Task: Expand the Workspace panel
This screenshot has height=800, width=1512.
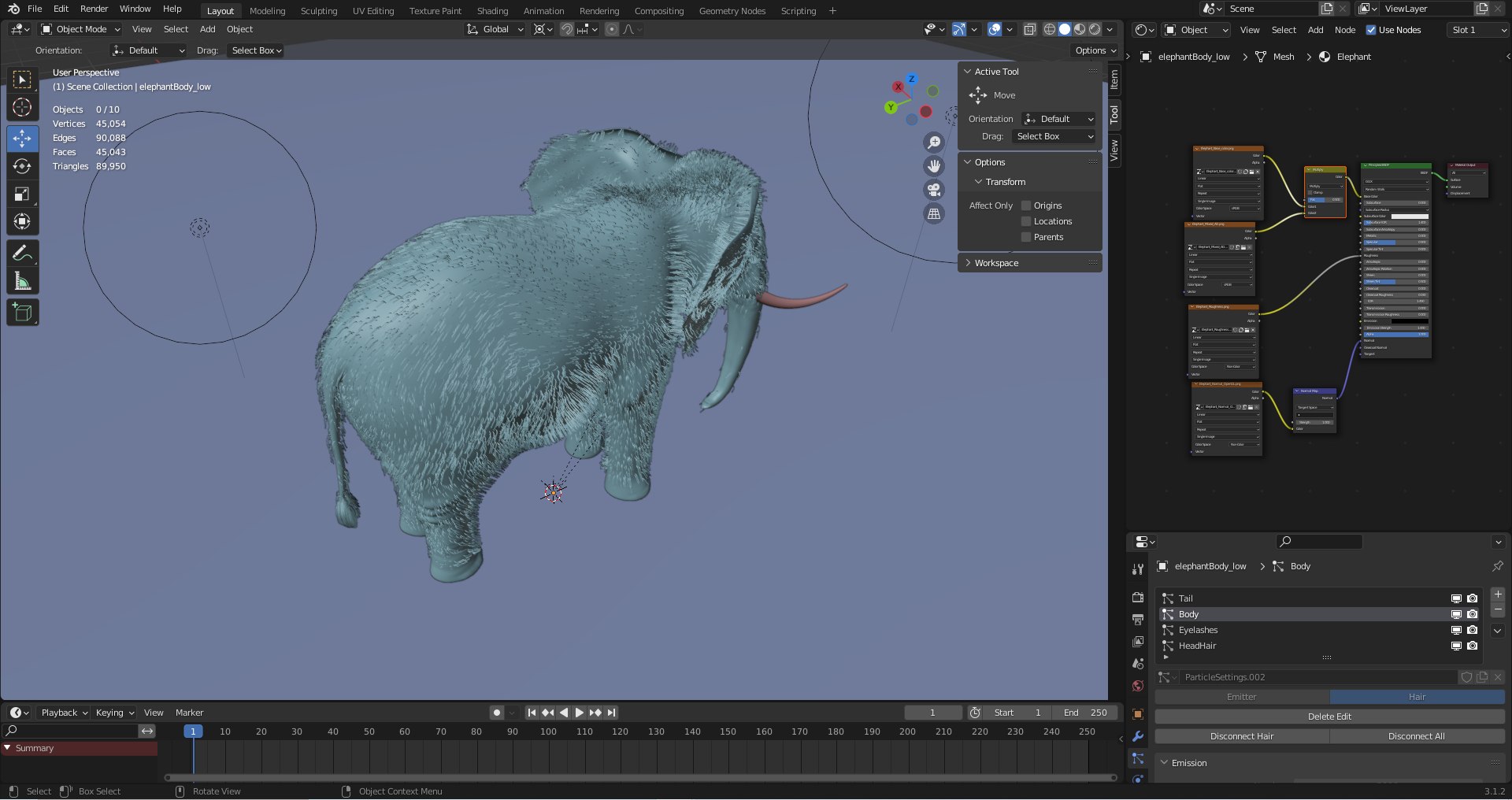Action: 1029,263
